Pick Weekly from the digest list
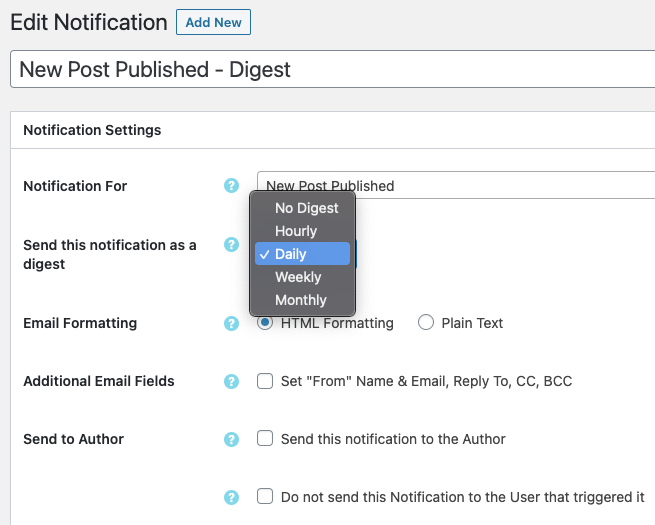 pyautogui.click(x=302, y=277)
